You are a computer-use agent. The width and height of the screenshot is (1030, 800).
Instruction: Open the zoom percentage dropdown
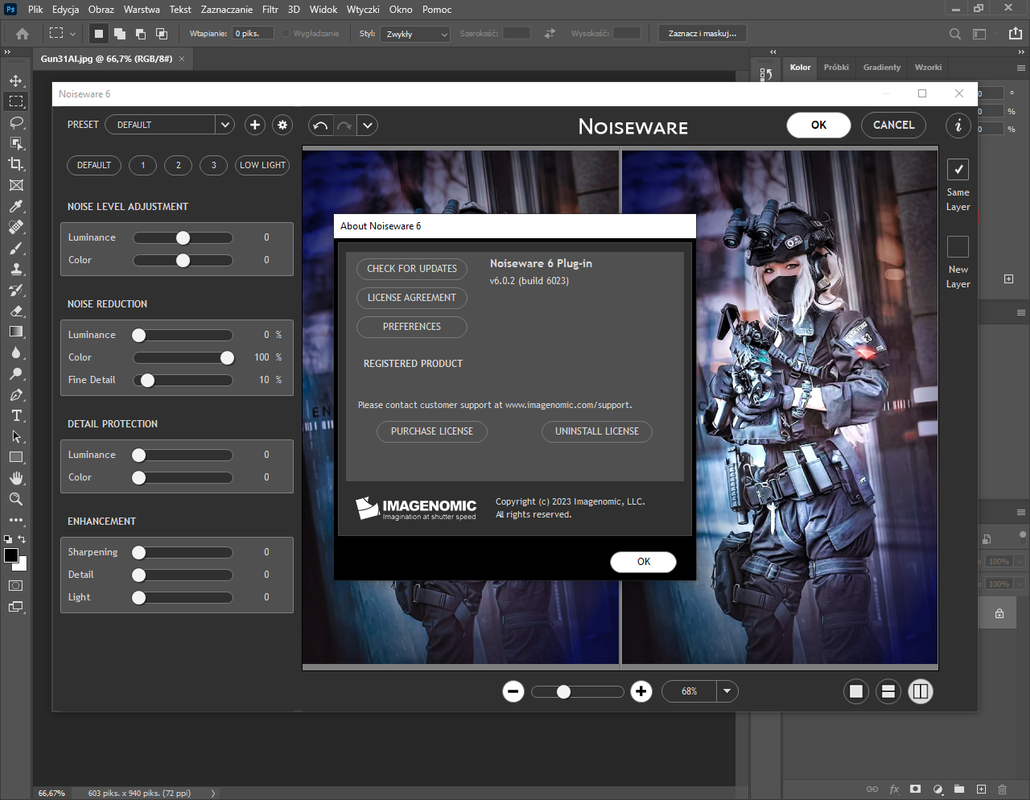pos(727,691)
